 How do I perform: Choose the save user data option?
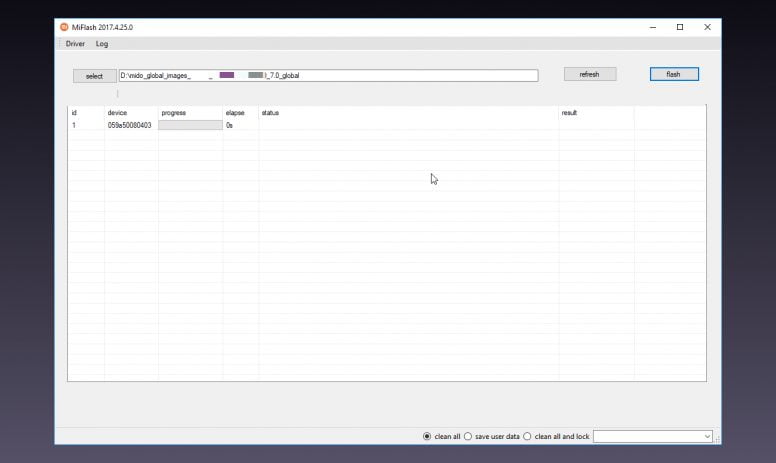point(492,436)
